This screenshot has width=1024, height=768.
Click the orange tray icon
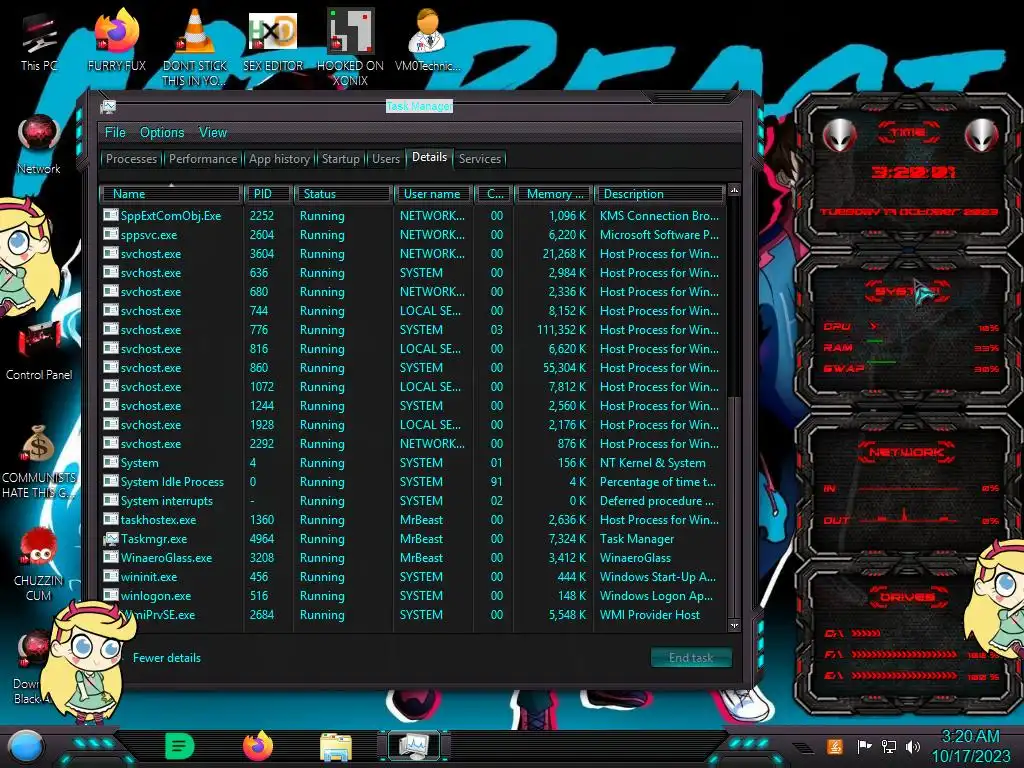pyautogui.click(x=835, y=746)
